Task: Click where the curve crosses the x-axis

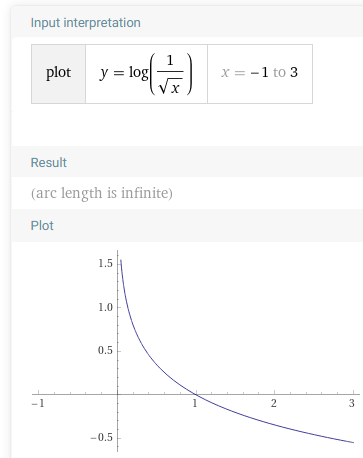Action: tap(196, 395)
